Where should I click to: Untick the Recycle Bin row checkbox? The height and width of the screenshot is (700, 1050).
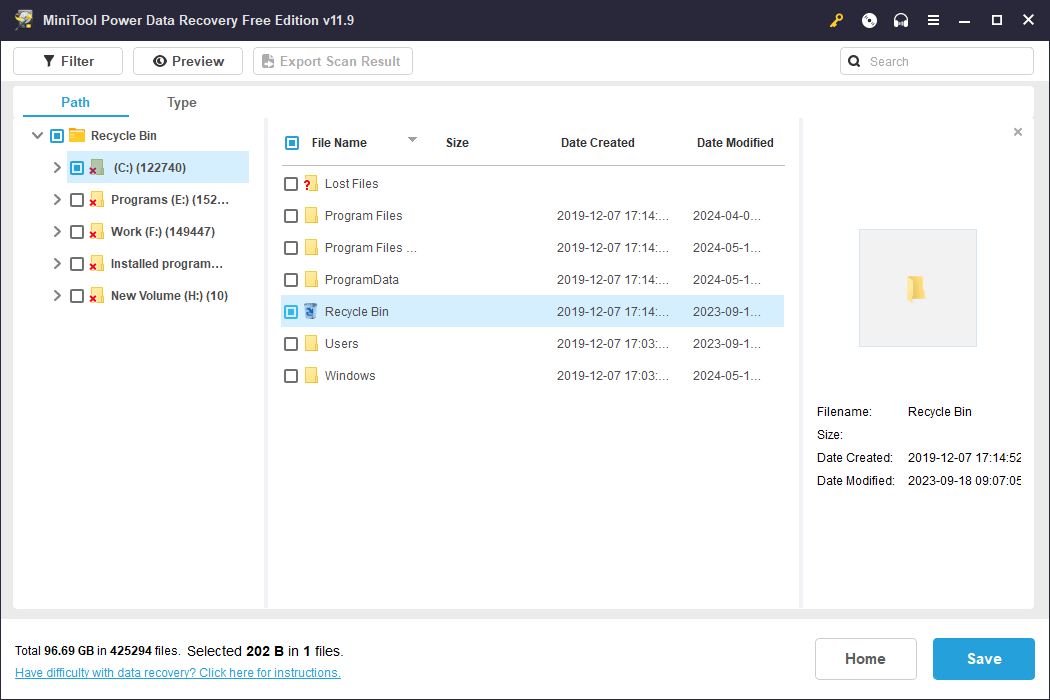[291, 311]
